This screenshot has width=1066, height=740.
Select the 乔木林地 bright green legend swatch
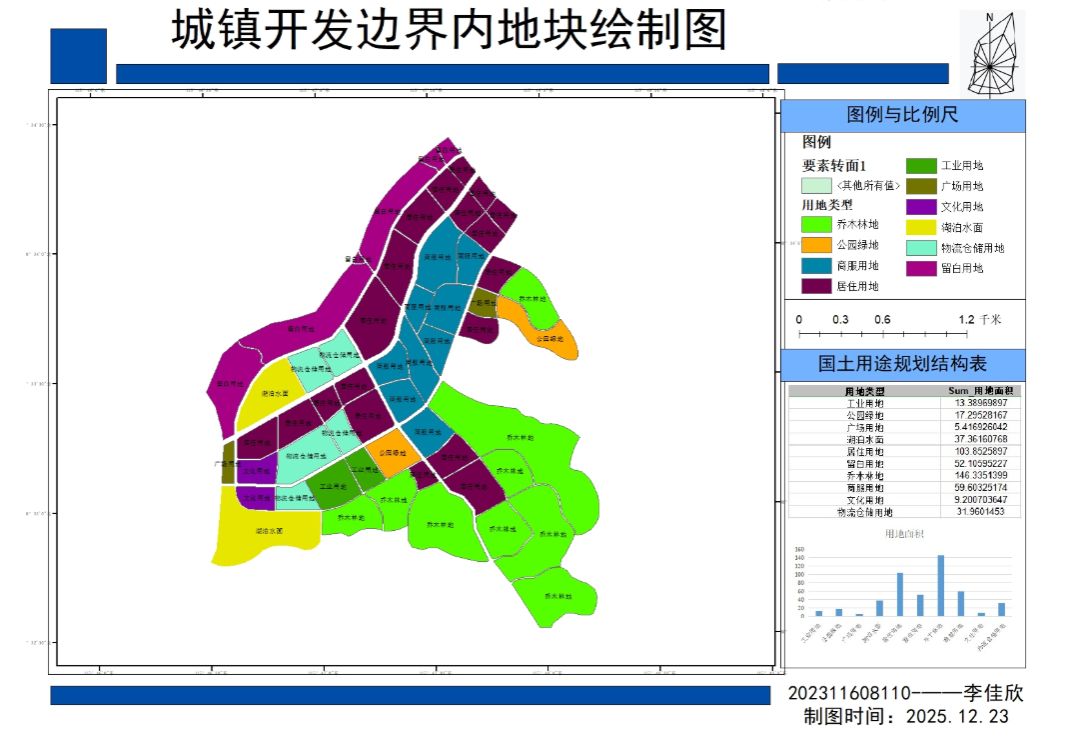[x=816, y=225]
